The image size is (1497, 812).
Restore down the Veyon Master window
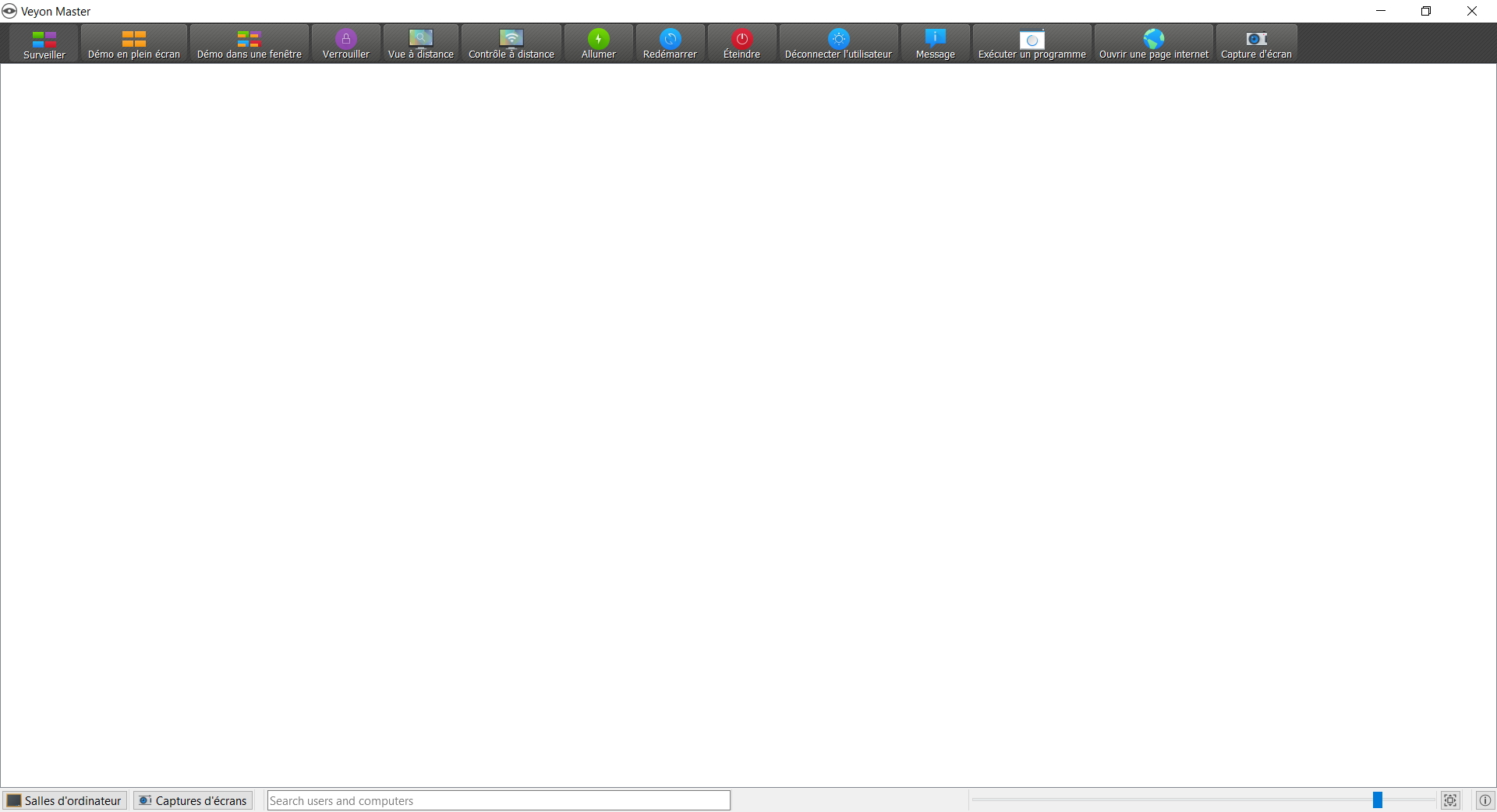[1426, 11]
